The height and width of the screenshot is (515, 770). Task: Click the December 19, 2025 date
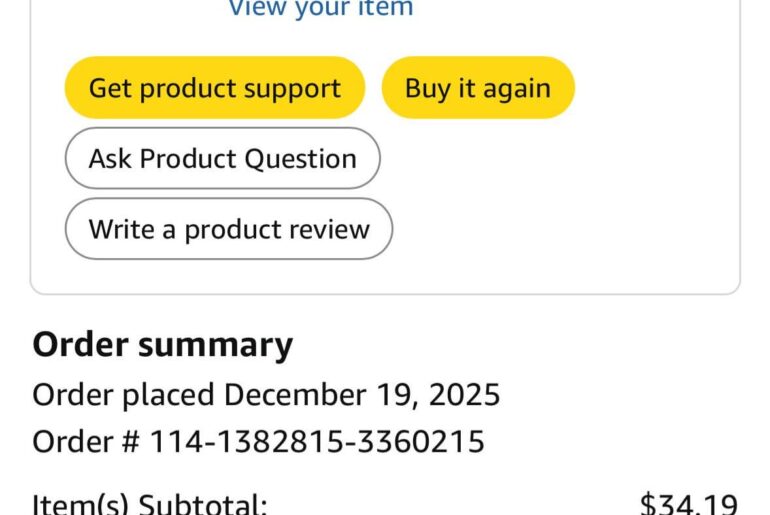(x=362, y=395)
